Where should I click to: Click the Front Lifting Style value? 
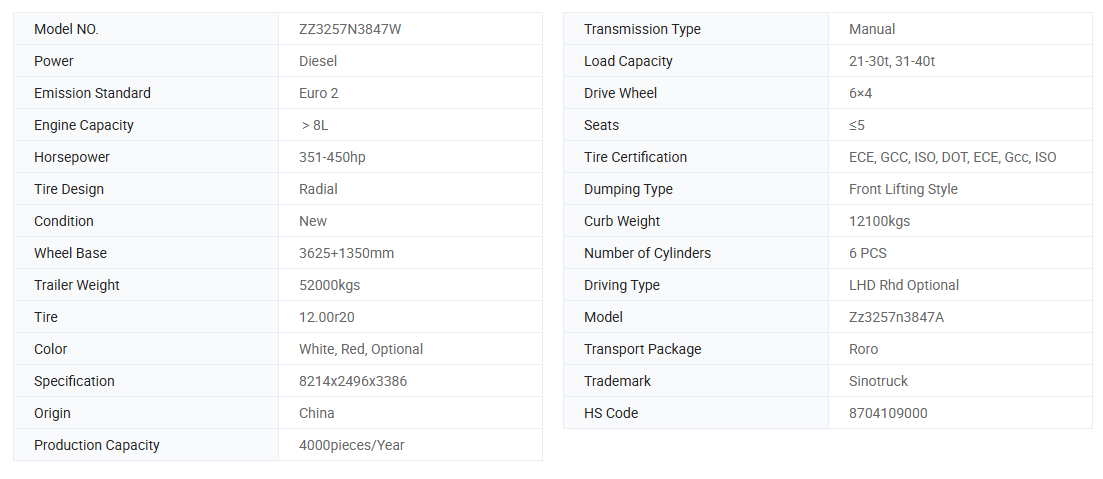[x=903, y=189]
